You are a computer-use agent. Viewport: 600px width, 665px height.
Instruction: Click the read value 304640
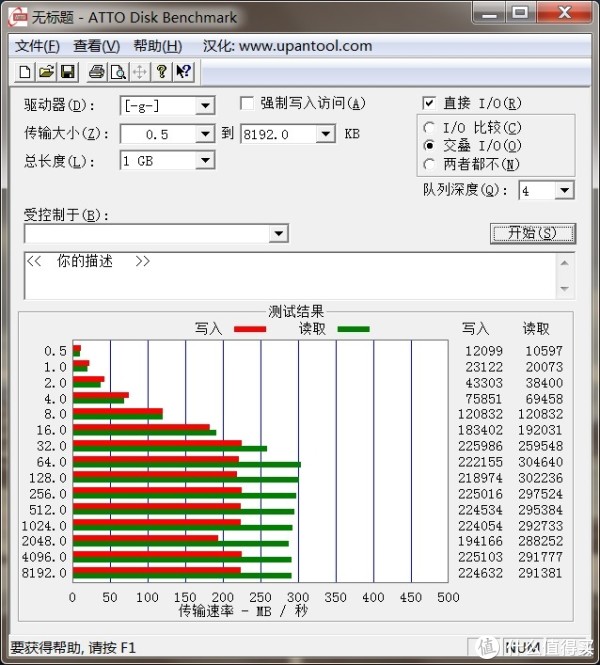coord(541,462)
